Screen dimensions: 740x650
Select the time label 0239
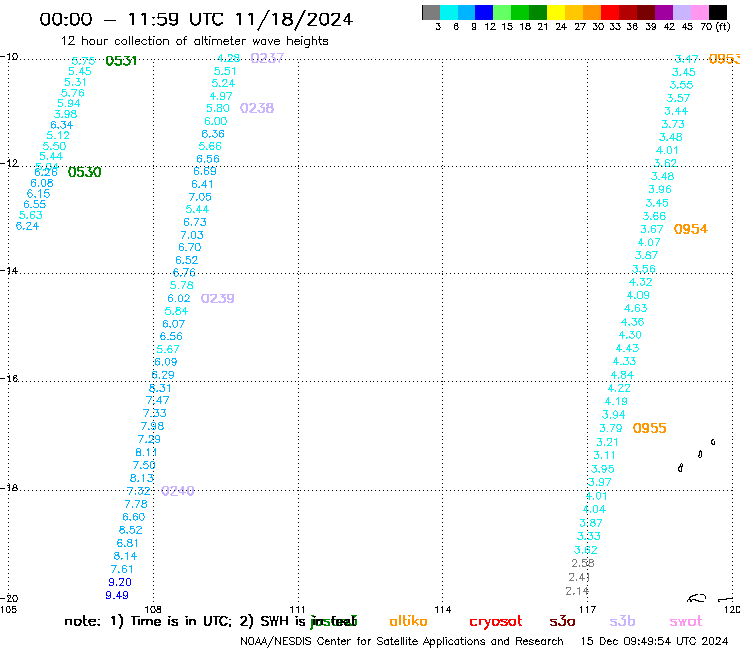[x=218, y=298]
